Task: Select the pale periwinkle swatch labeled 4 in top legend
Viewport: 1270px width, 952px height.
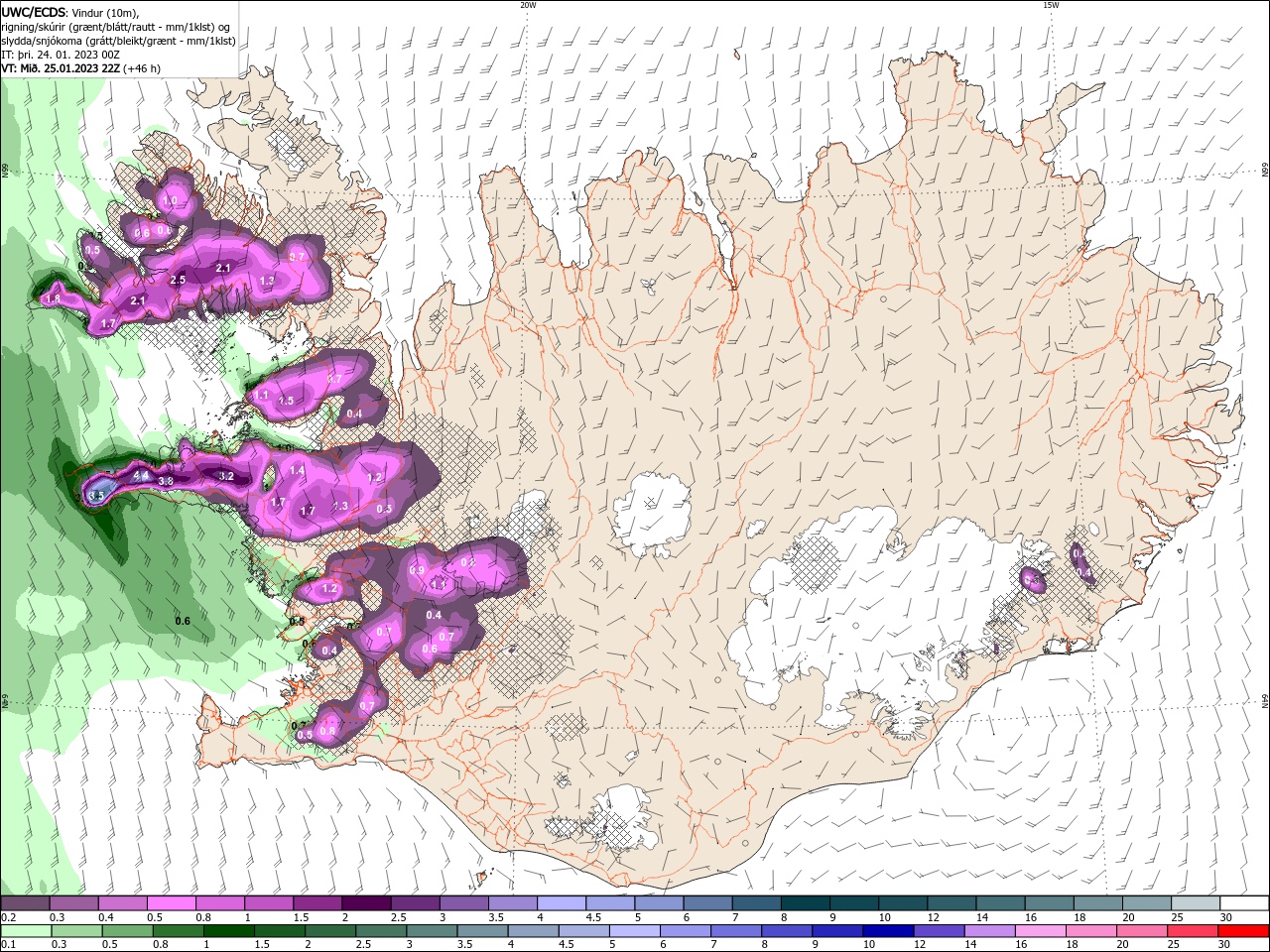Action: (x=562, y=903)
